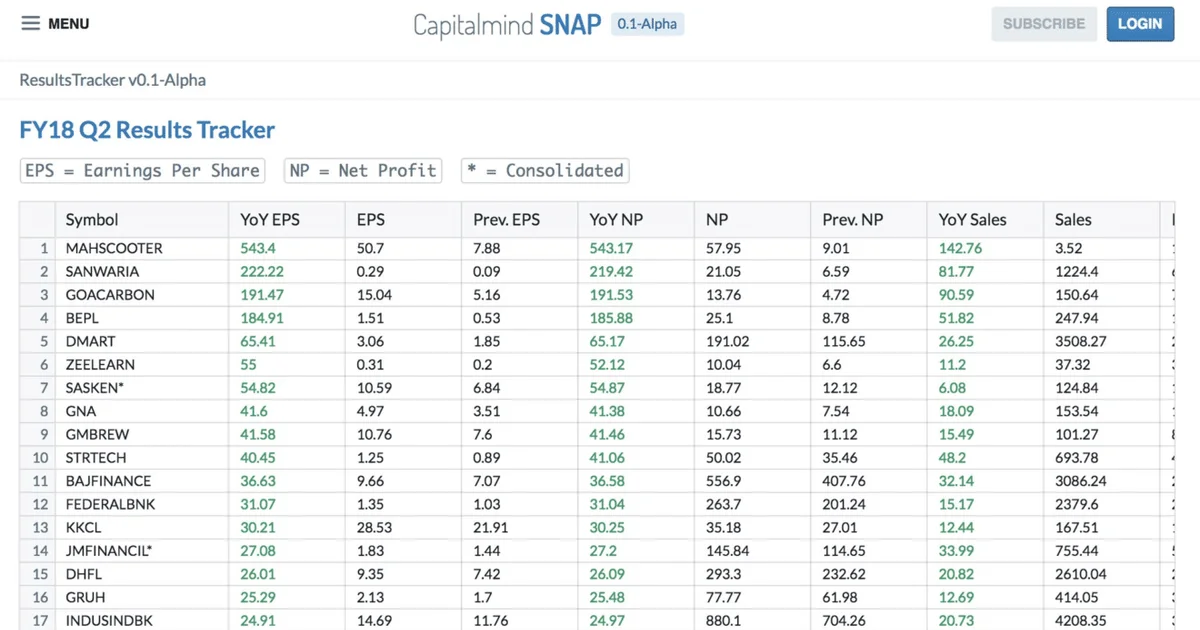The width and height of the screenshot is (1200, 630).
Task: Click the LOGIN button
Action: 1140,24
